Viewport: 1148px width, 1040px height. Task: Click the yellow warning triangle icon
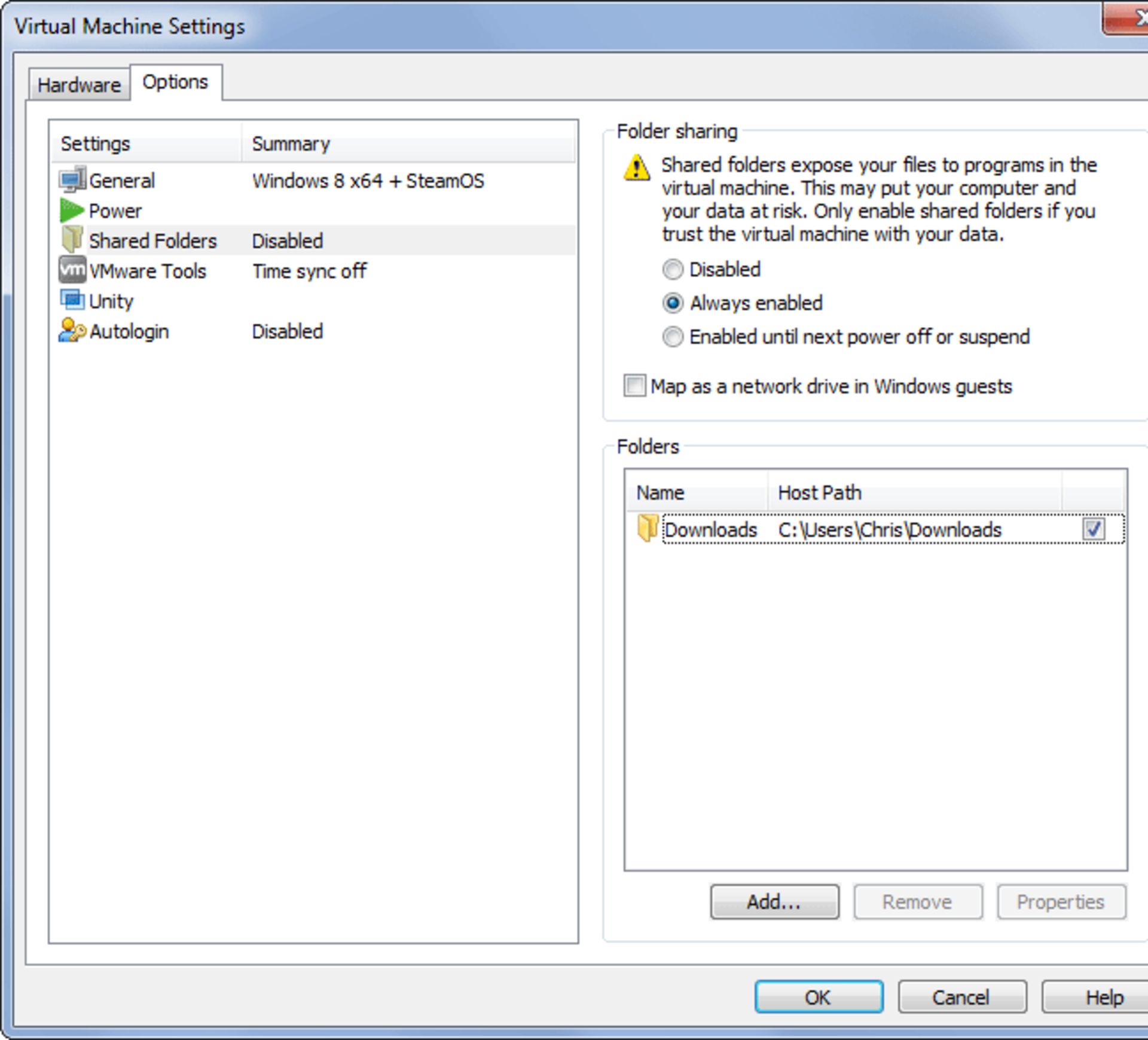[637, 167]
